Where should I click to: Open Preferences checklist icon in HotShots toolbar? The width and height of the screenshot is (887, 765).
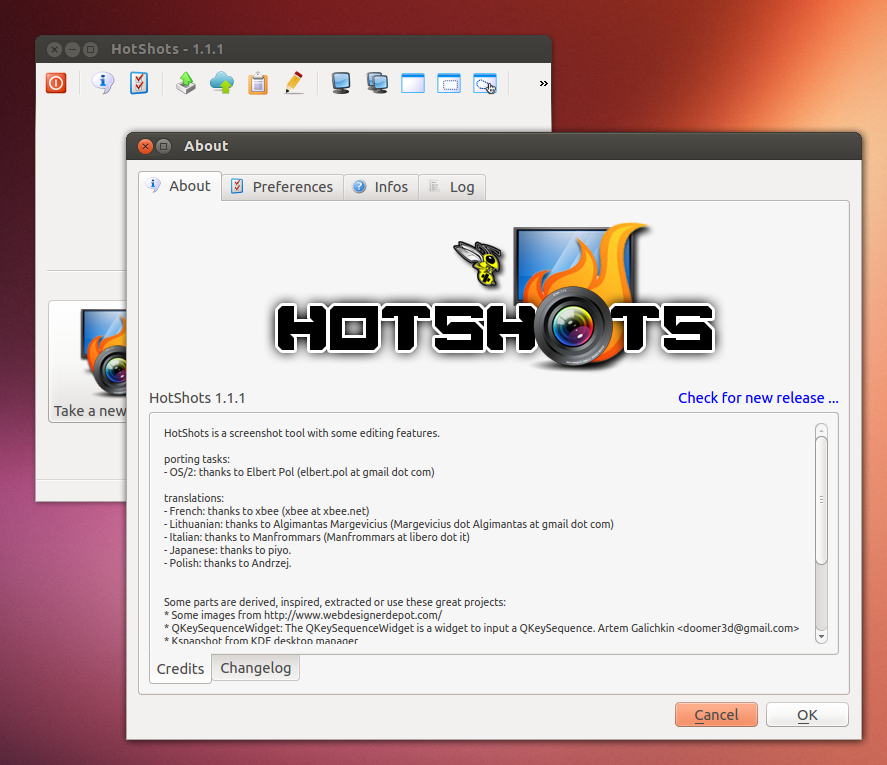click(139, 83)
